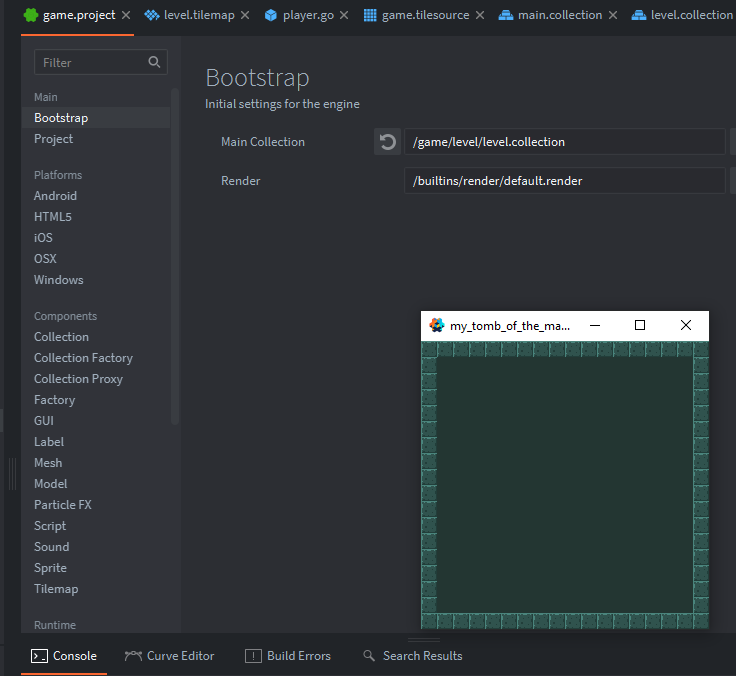Image resolution: width=736 pixels, height=676 pixels.
Task: Close the level.tilemap tab
Action: click(245, 16)
